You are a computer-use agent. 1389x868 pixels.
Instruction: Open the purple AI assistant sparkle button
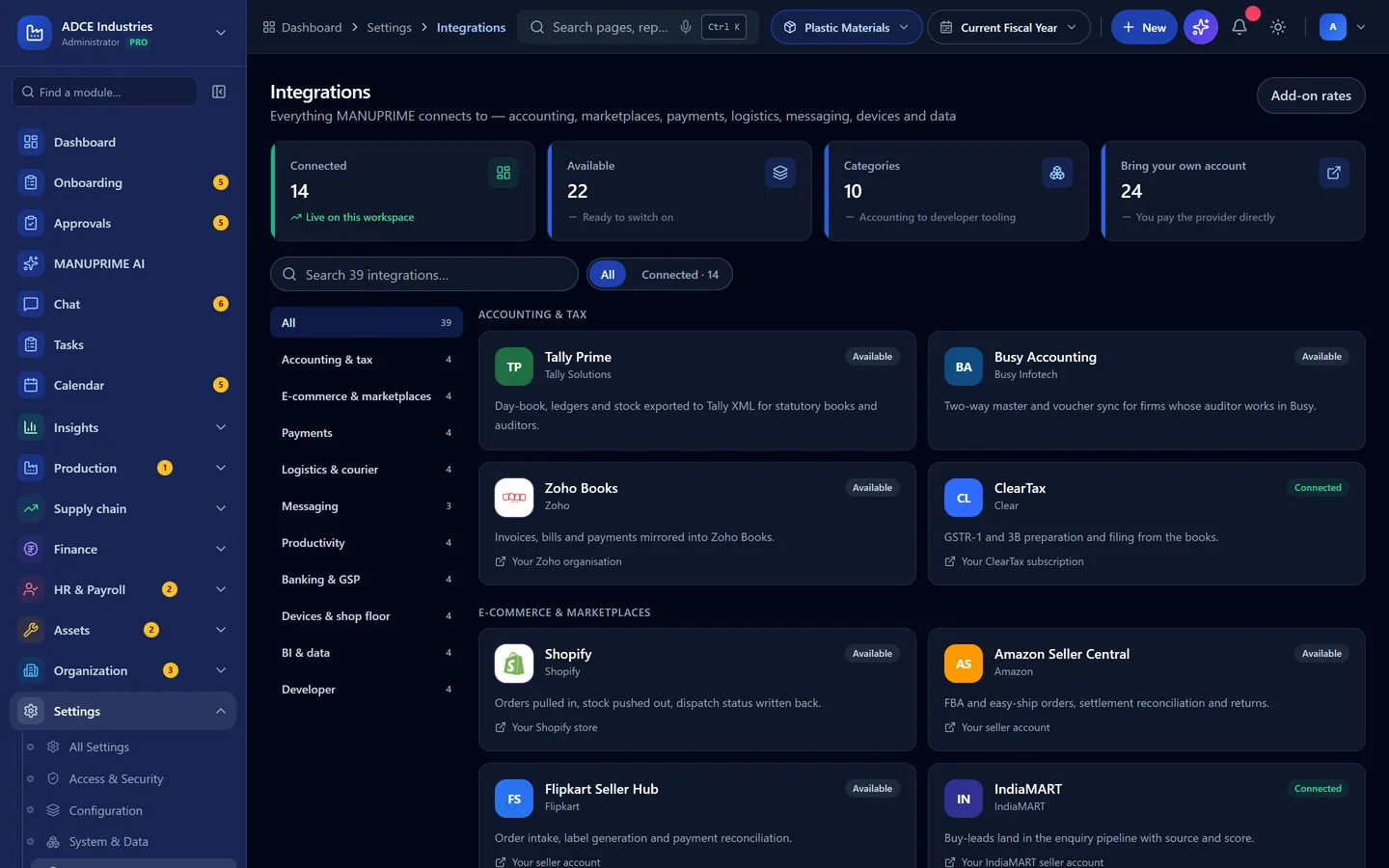point(1201,27)
